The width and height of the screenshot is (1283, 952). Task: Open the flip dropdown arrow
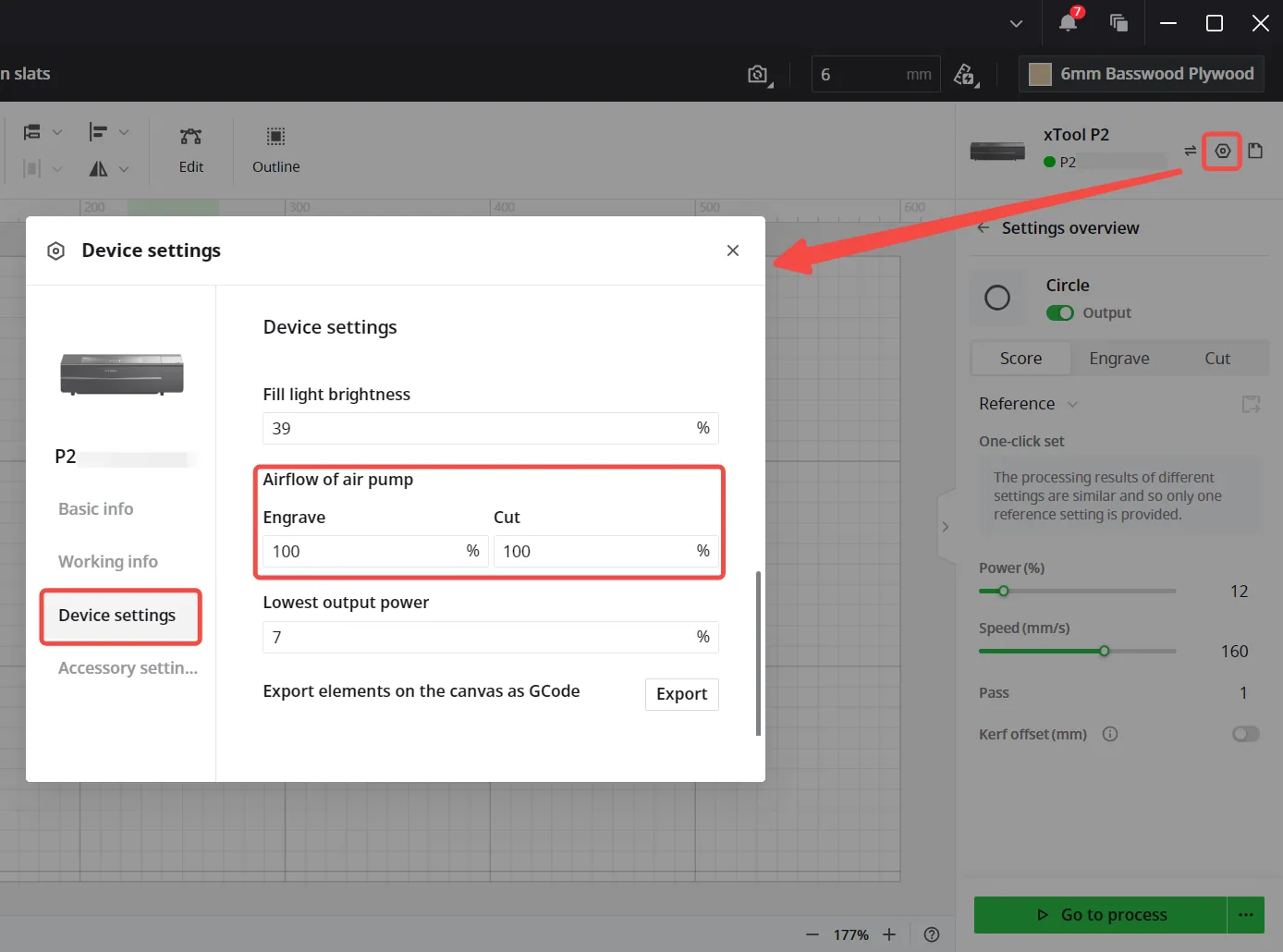point(124,168)
